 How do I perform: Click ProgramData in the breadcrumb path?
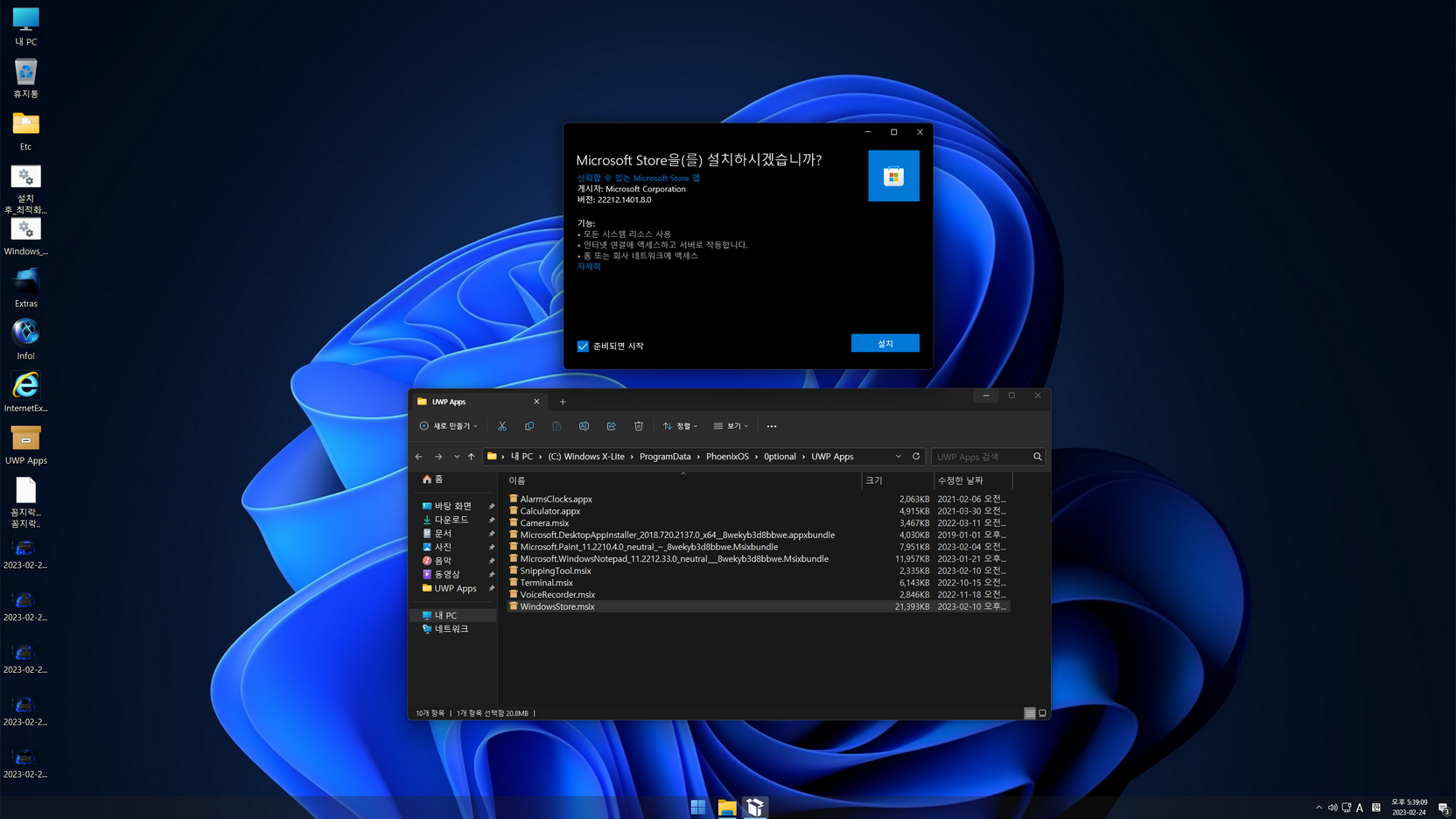[665, 457]
